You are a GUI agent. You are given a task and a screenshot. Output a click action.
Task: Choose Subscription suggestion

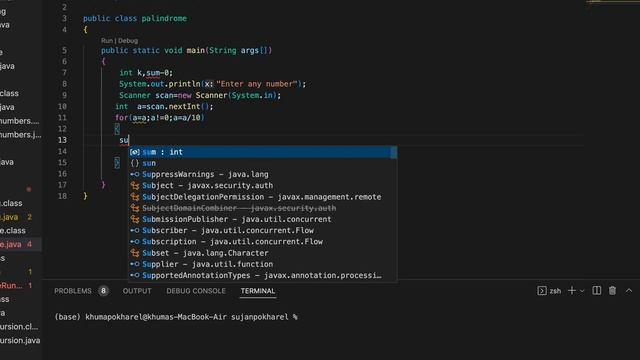pos(262,242)
